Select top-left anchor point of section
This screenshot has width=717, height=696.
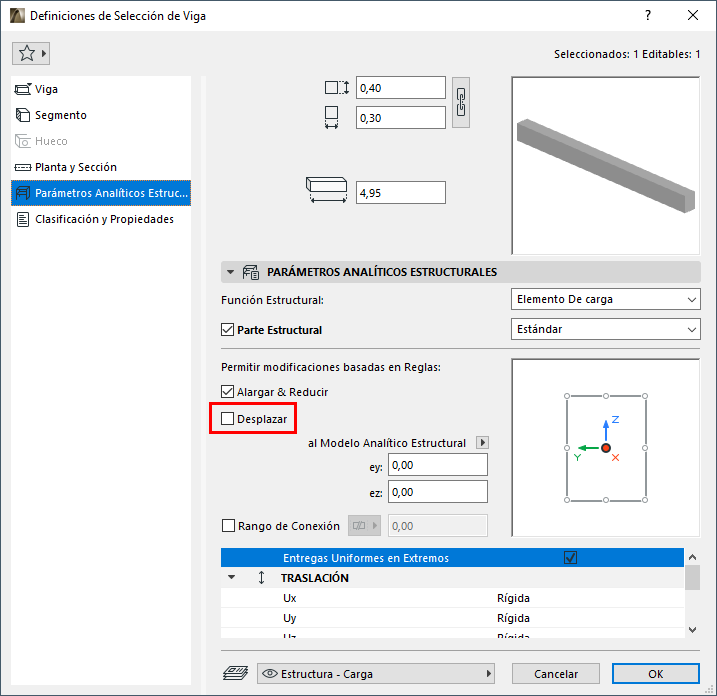click(x=567, y=396)
